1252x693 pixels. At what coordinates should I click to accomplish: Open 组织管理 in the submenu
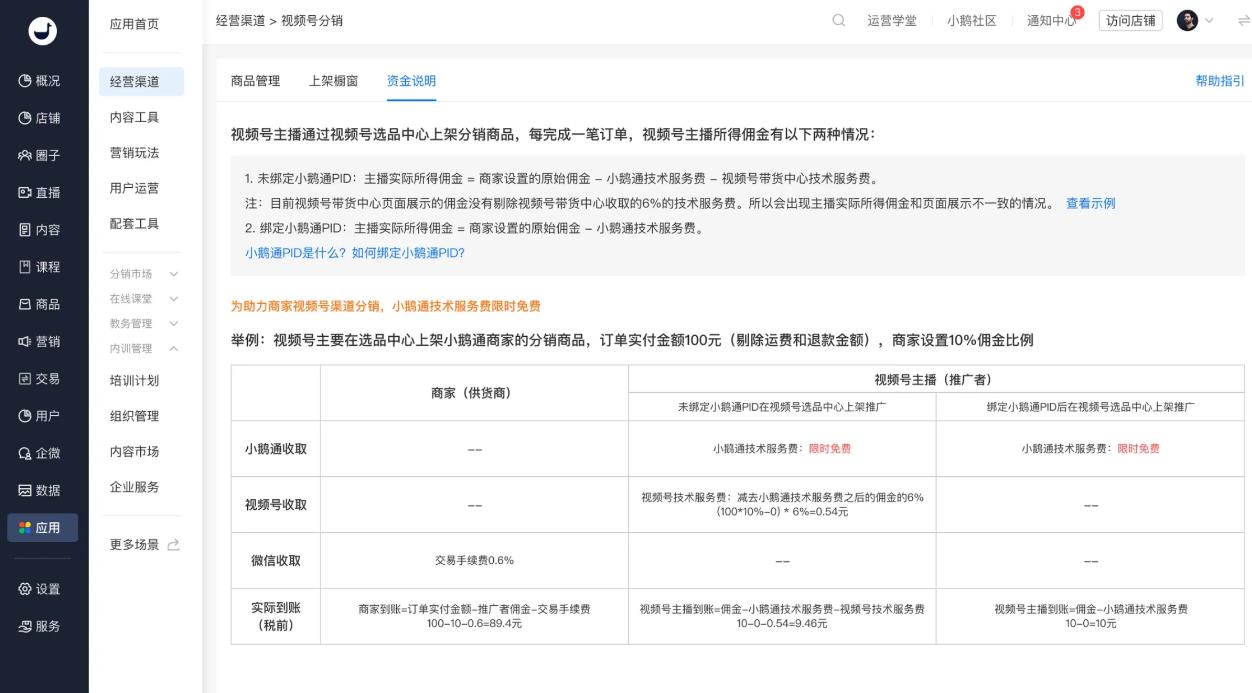134,416
